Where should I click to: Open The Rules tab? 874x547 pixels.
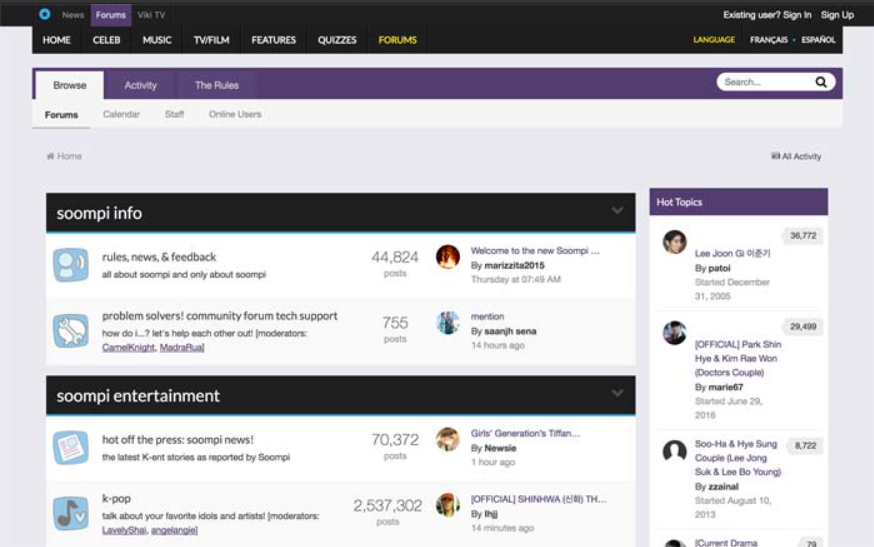pos(216,85)
